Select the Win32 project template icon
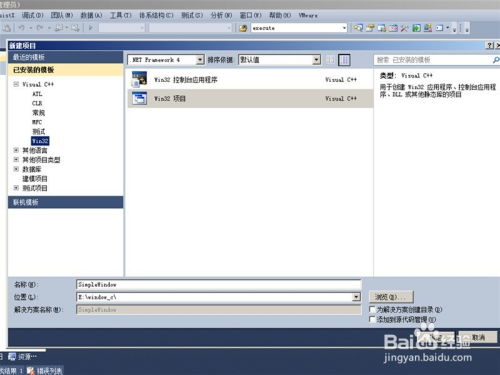This screenshot has width=500, height=375. (139, 99)
